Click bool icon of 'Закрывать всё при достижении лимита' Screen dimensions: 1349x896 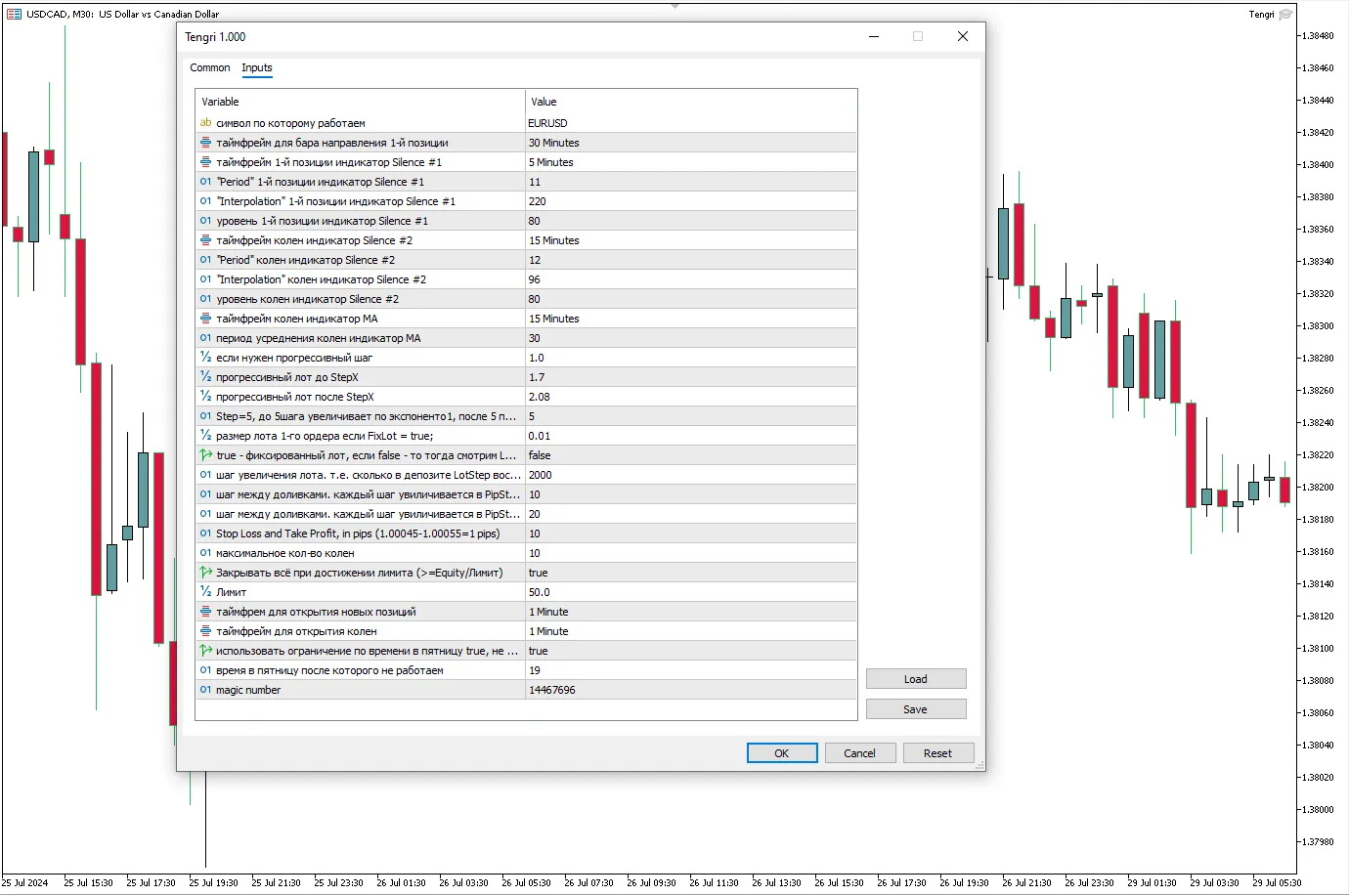click(205, 573)
